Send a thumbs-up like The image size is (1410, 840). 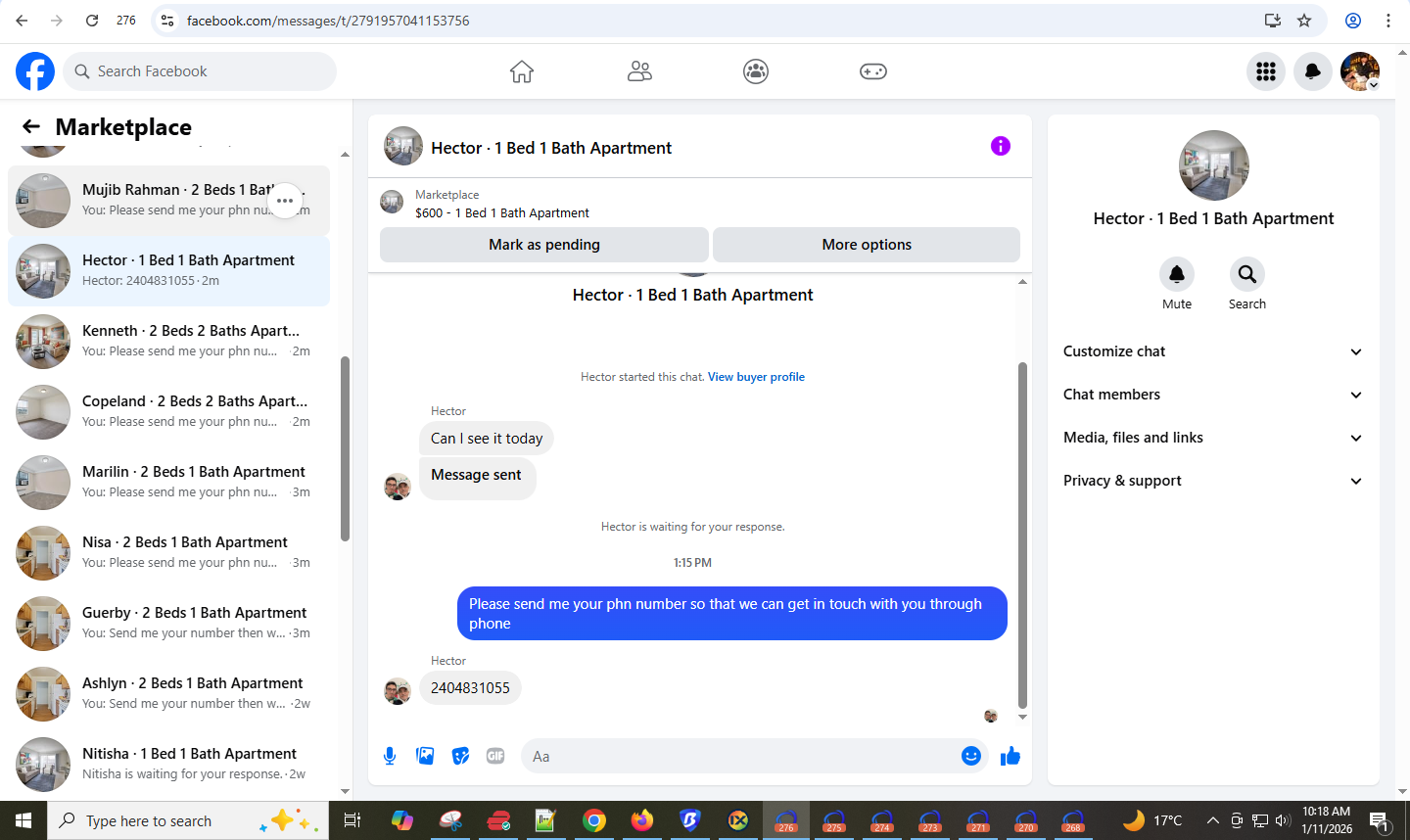1010,756
